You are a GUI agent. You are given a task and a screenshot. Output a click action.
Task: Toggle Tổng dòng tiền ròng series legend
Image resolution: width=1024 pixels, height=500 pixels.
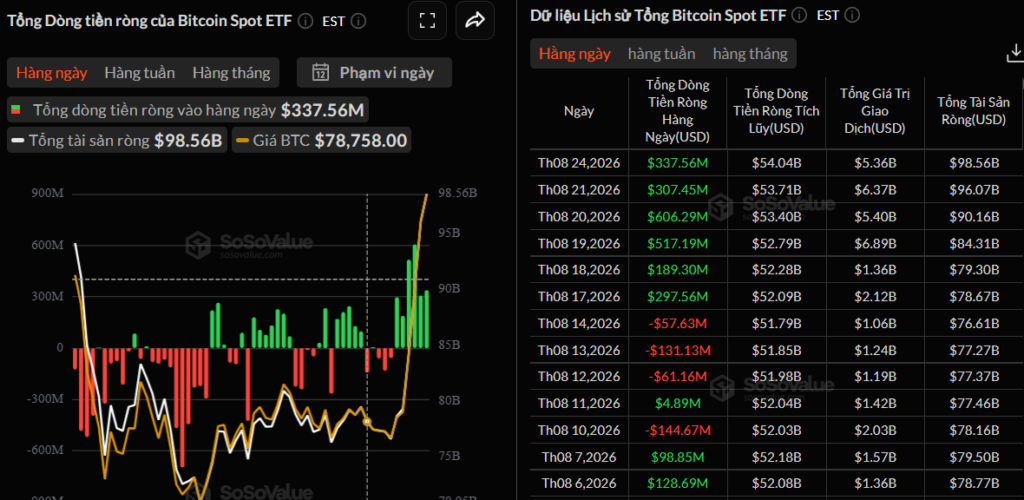16,110
